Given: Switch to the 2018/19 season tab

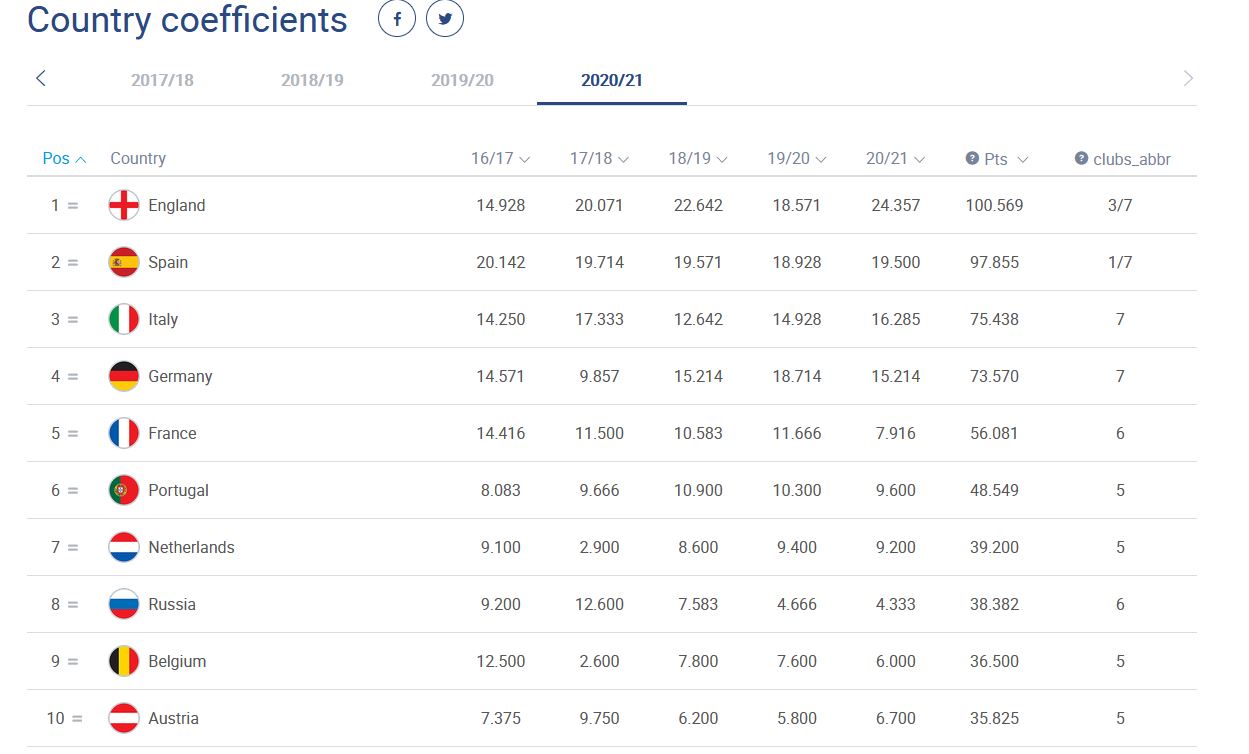Looking at the screenshot, I should click(x=312, y=80).
